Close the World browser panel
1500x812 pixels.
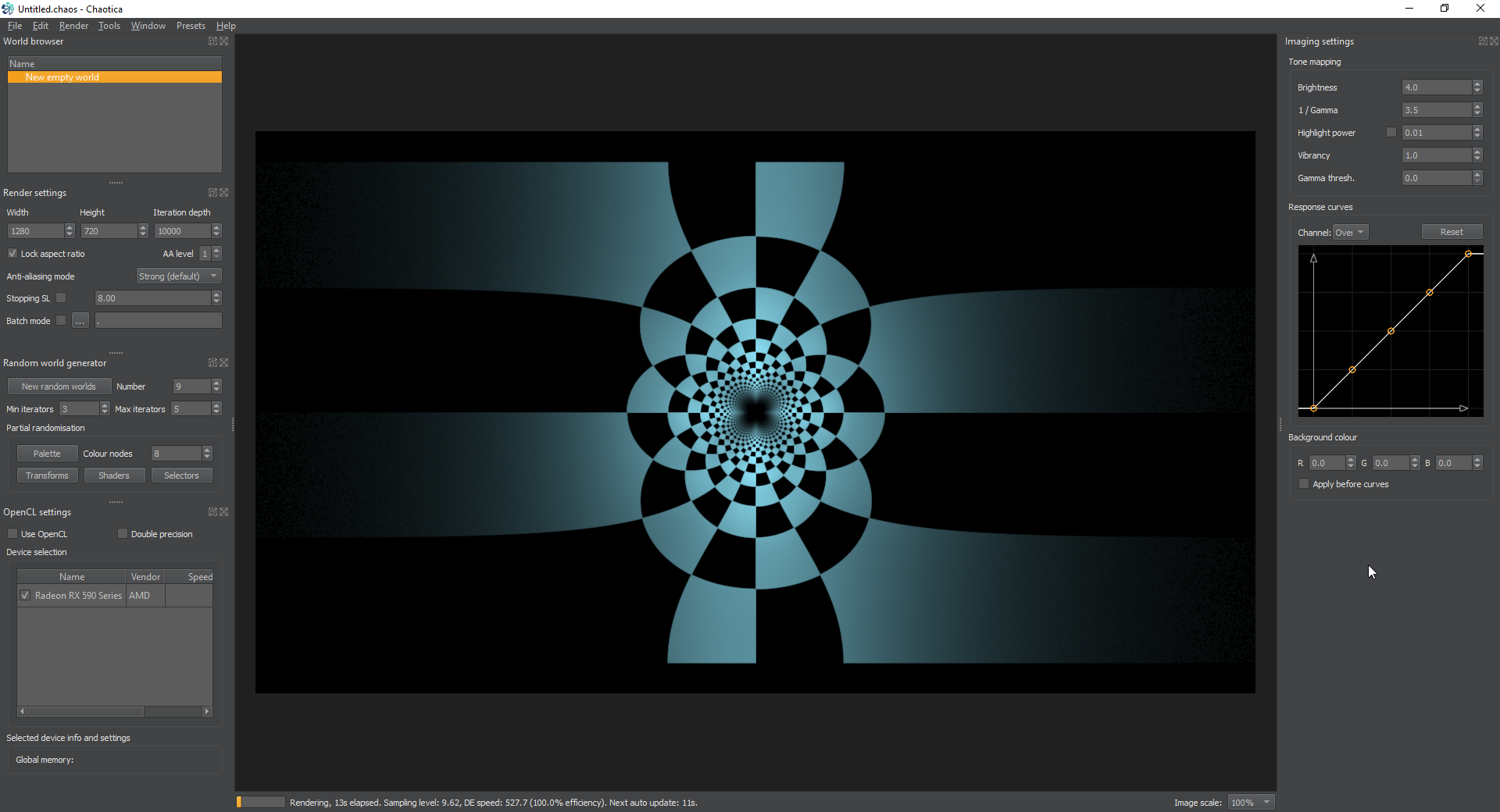click(224, 41)
